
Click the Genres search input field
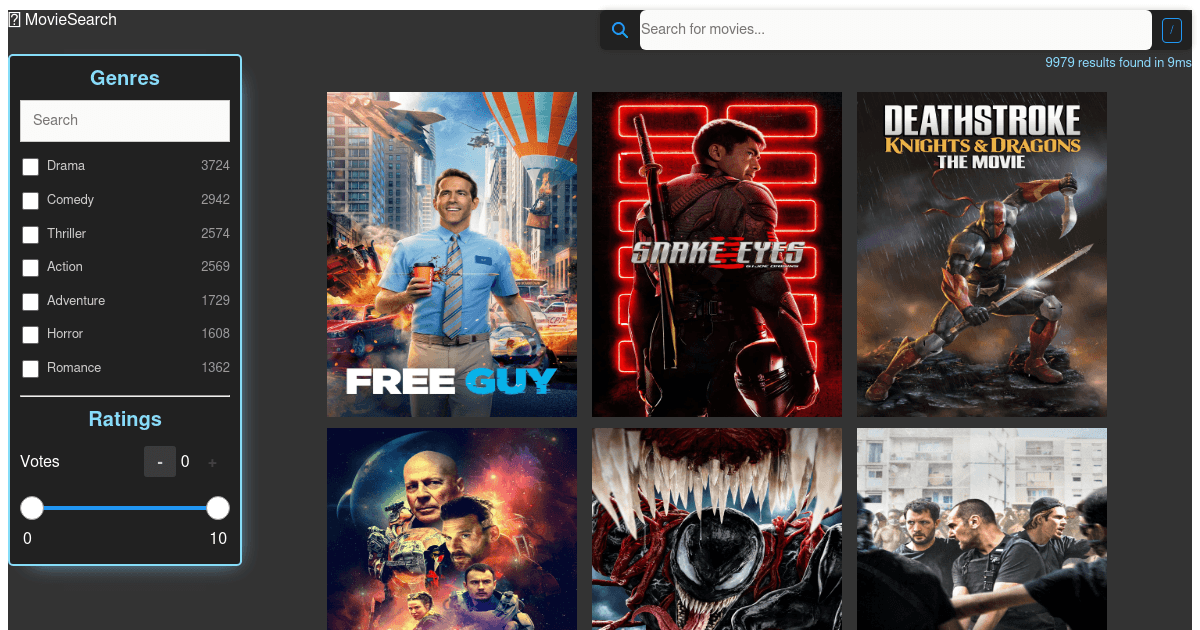pyautogui.click(x=125, y=120)
